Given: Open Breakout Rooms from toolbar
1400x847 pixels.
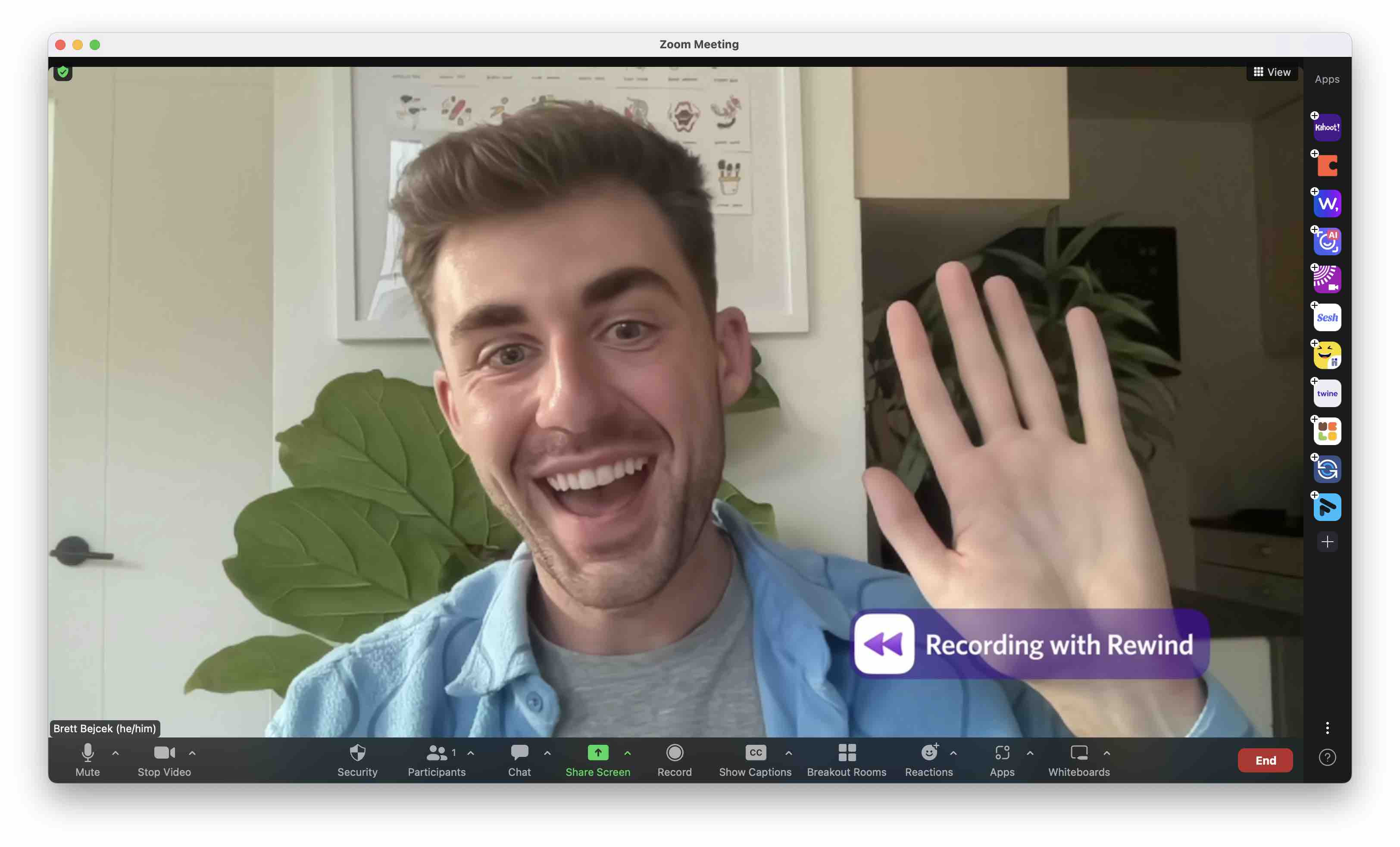Looking at the screenshot, I should point(846,759).
